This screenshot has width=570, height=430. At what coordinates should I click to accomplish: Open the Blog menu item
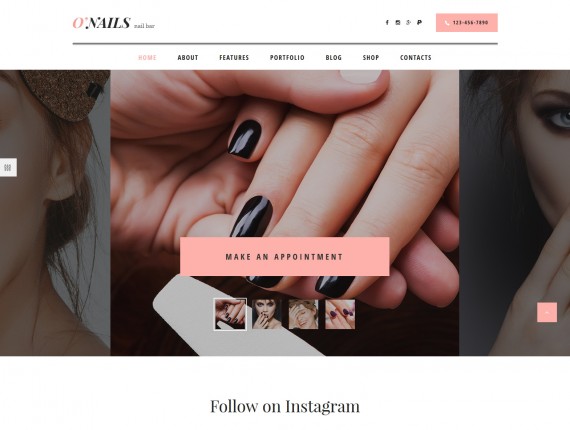click(334, 57)
